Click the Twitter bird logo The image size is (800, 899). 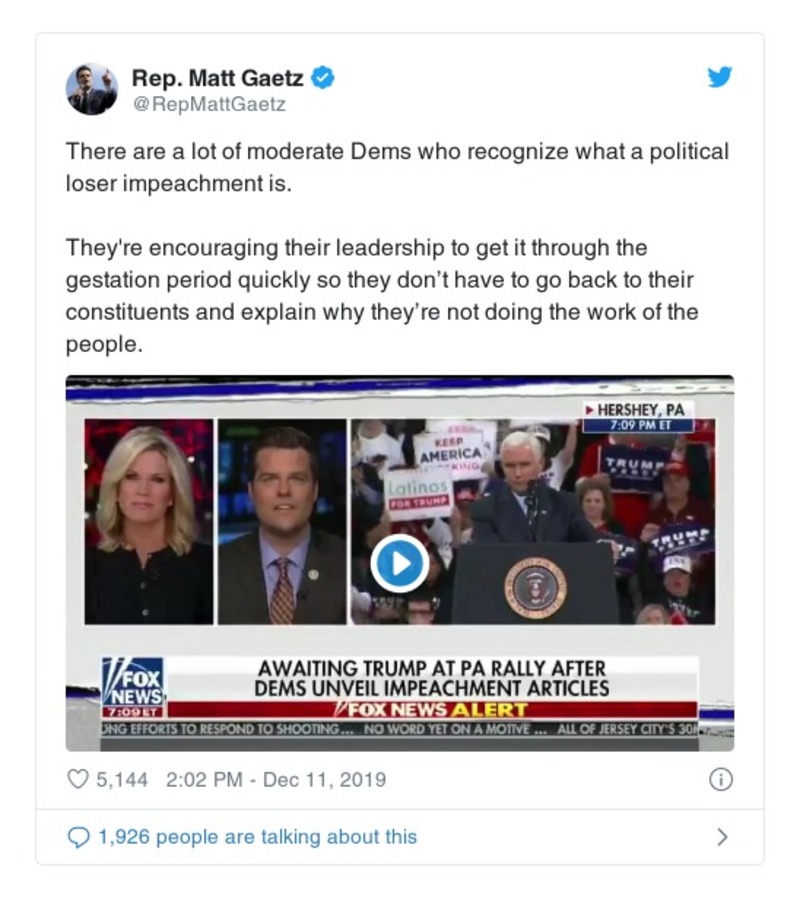(719, 77)
